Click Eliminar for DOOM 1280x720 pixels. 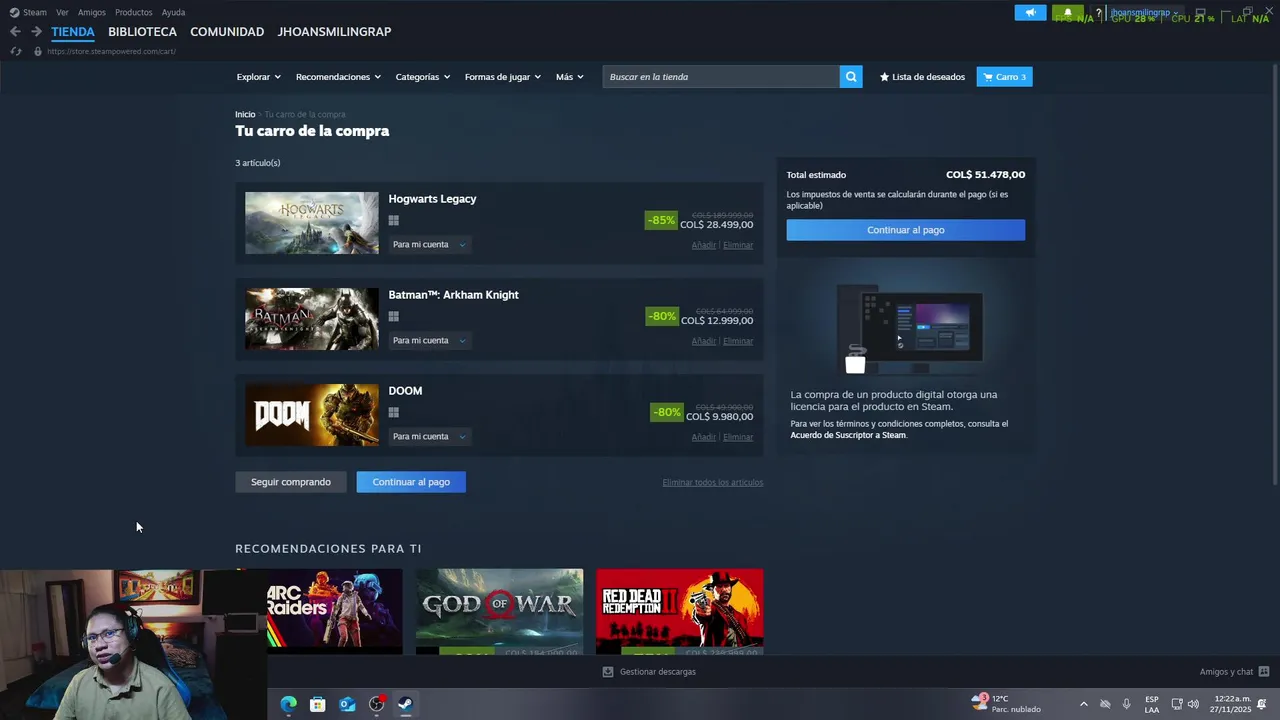[x=738, y=437]
